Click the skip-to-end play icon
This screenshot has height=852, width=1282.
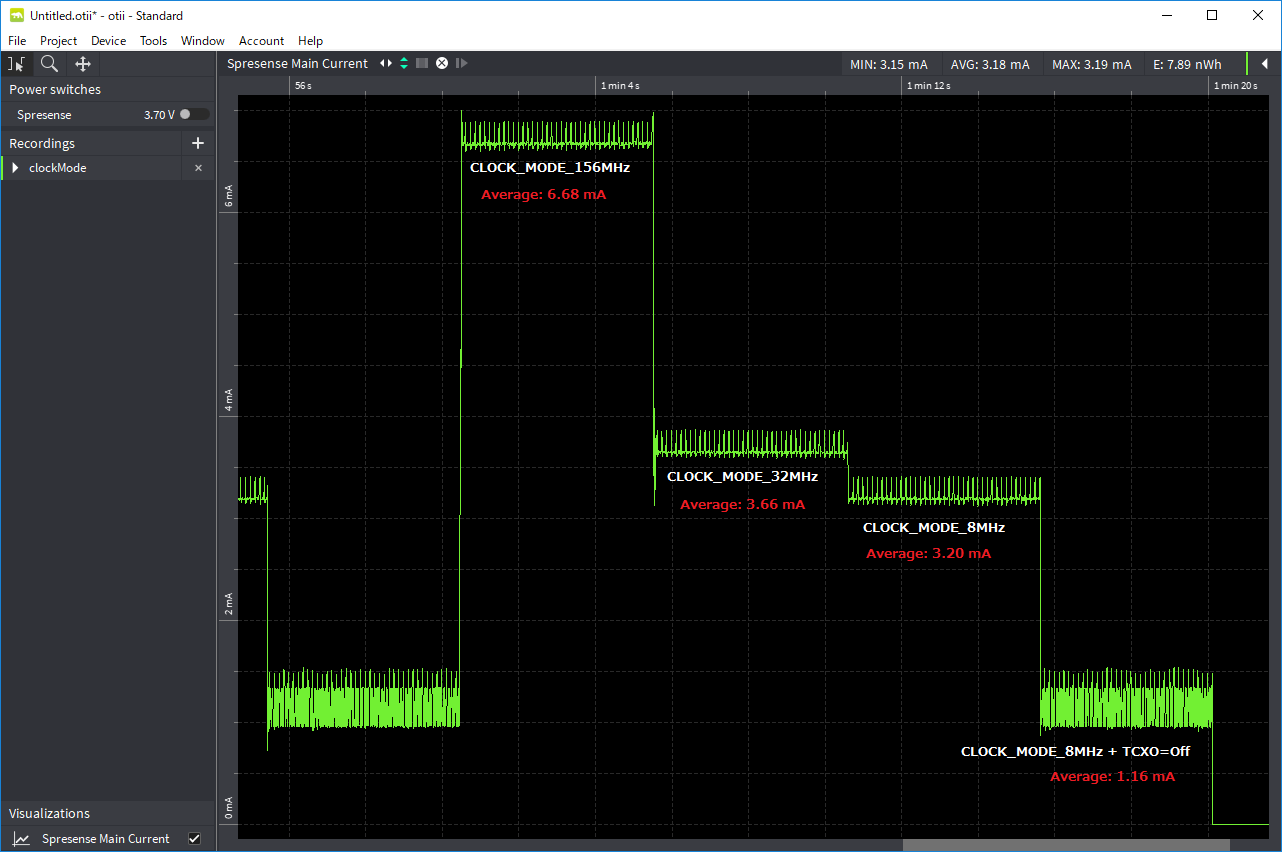pyautogui.click(x=461, y=64)
